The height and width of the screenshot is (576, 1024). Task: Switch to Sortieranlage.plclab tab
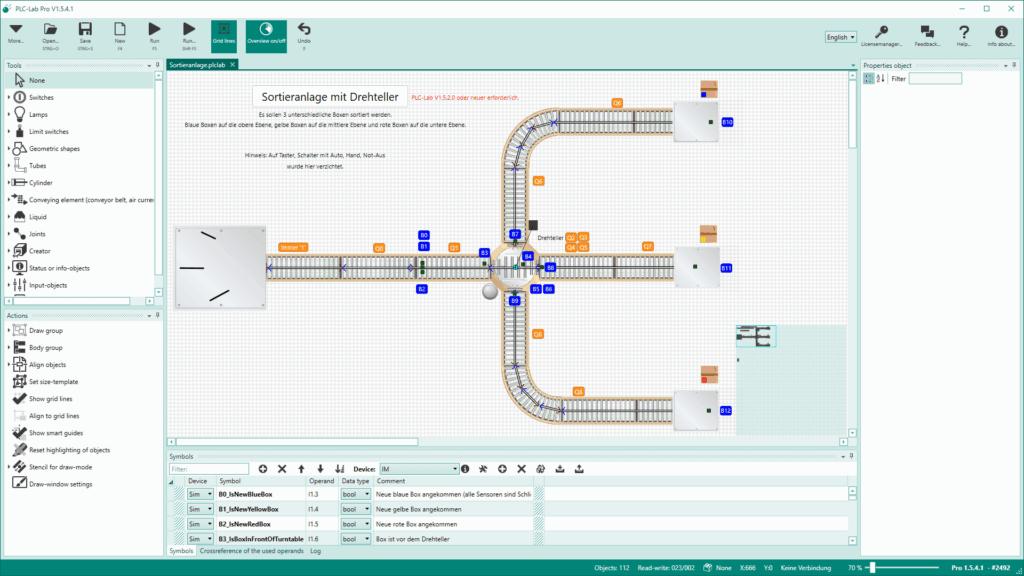pyautogui.click(x=197, y=65)
